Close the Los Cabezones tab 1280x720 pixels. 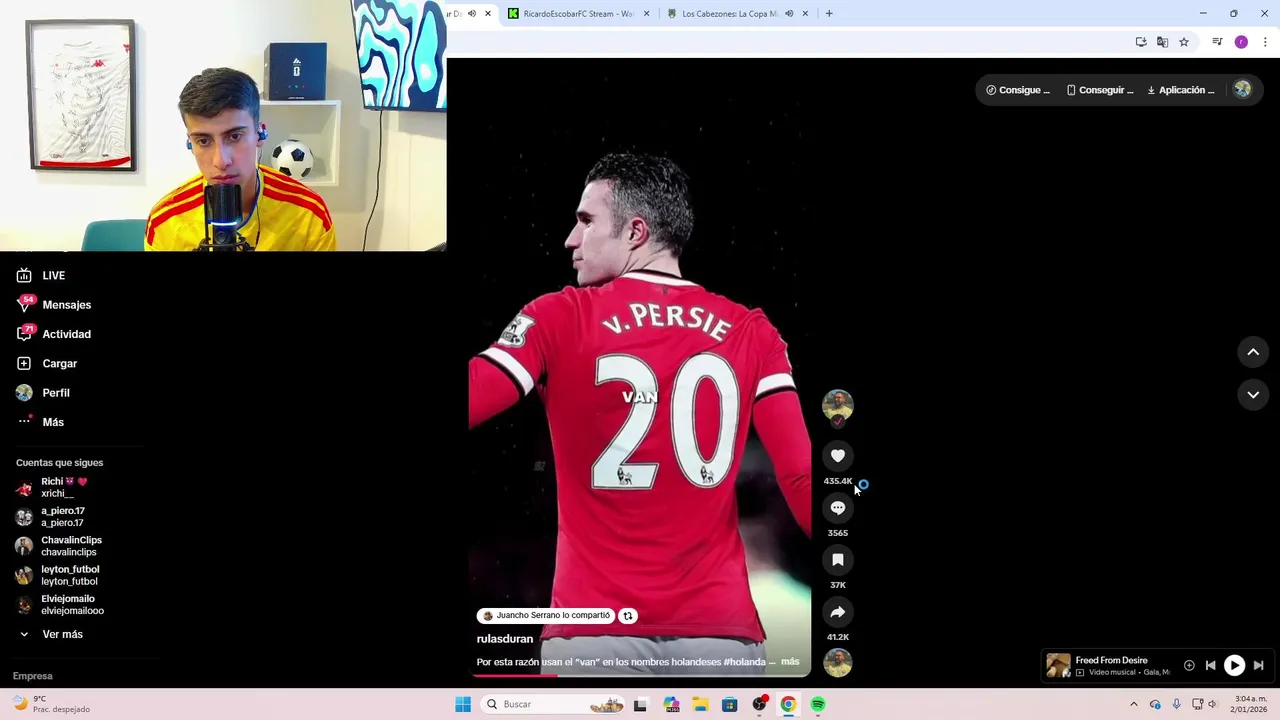click(805, 14)
